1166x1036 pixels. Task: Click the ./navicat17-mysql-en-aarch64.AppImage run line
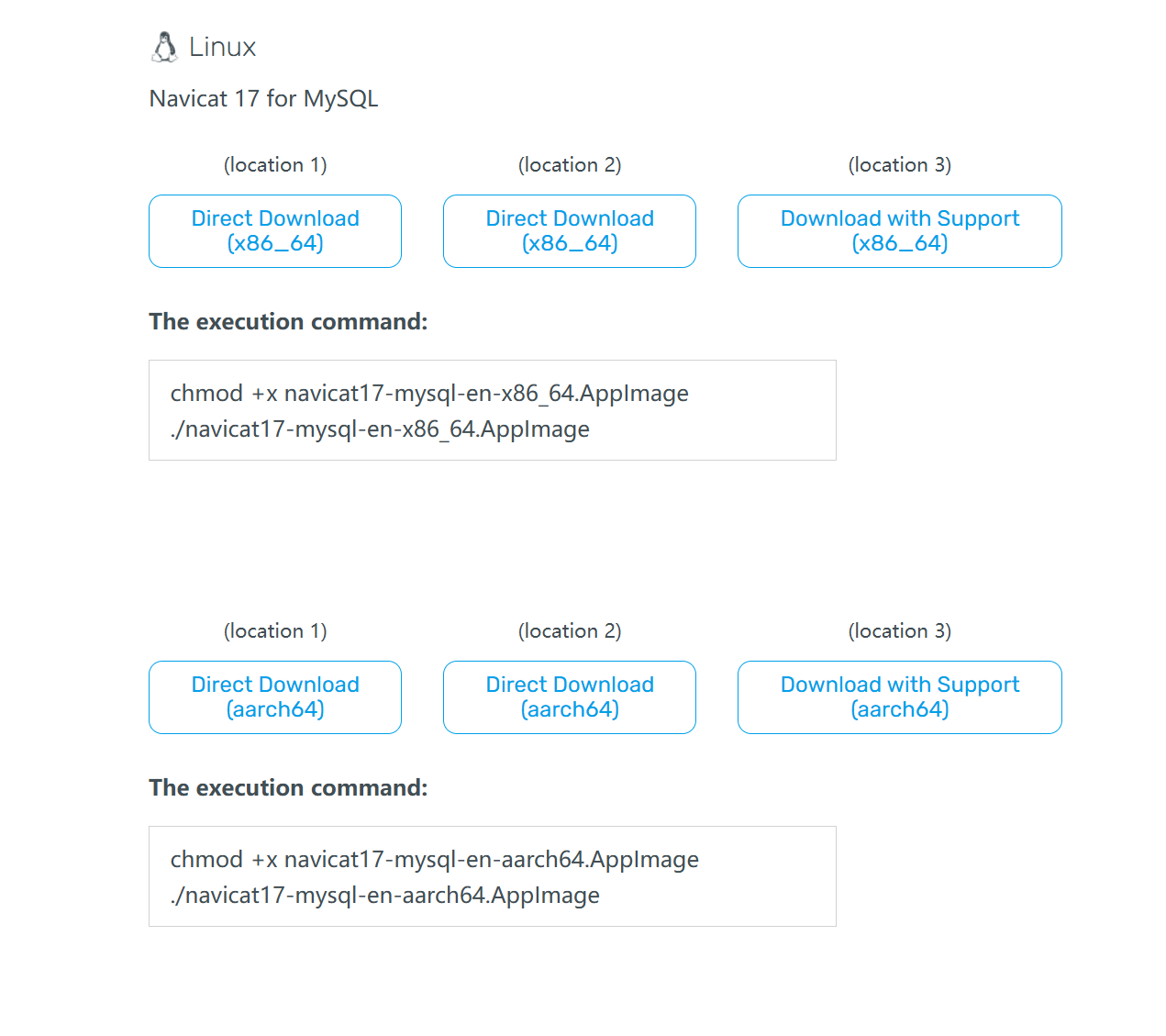(x=385, y=896)
